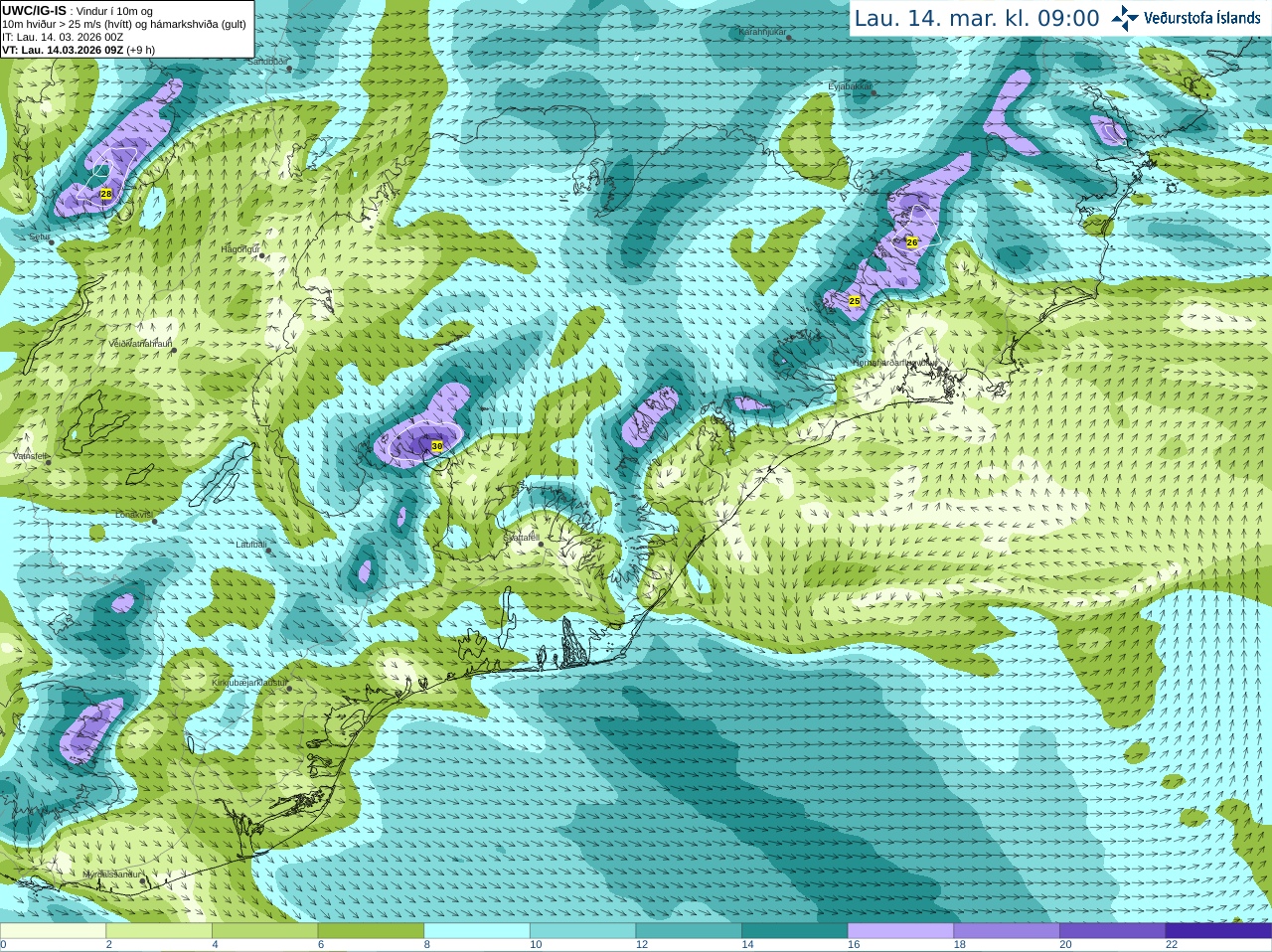The height and width of the screenshot is (952, 1272).
Task: Select the 0–2 m/s pale legend swatch
Action: (x=53, y=931)
